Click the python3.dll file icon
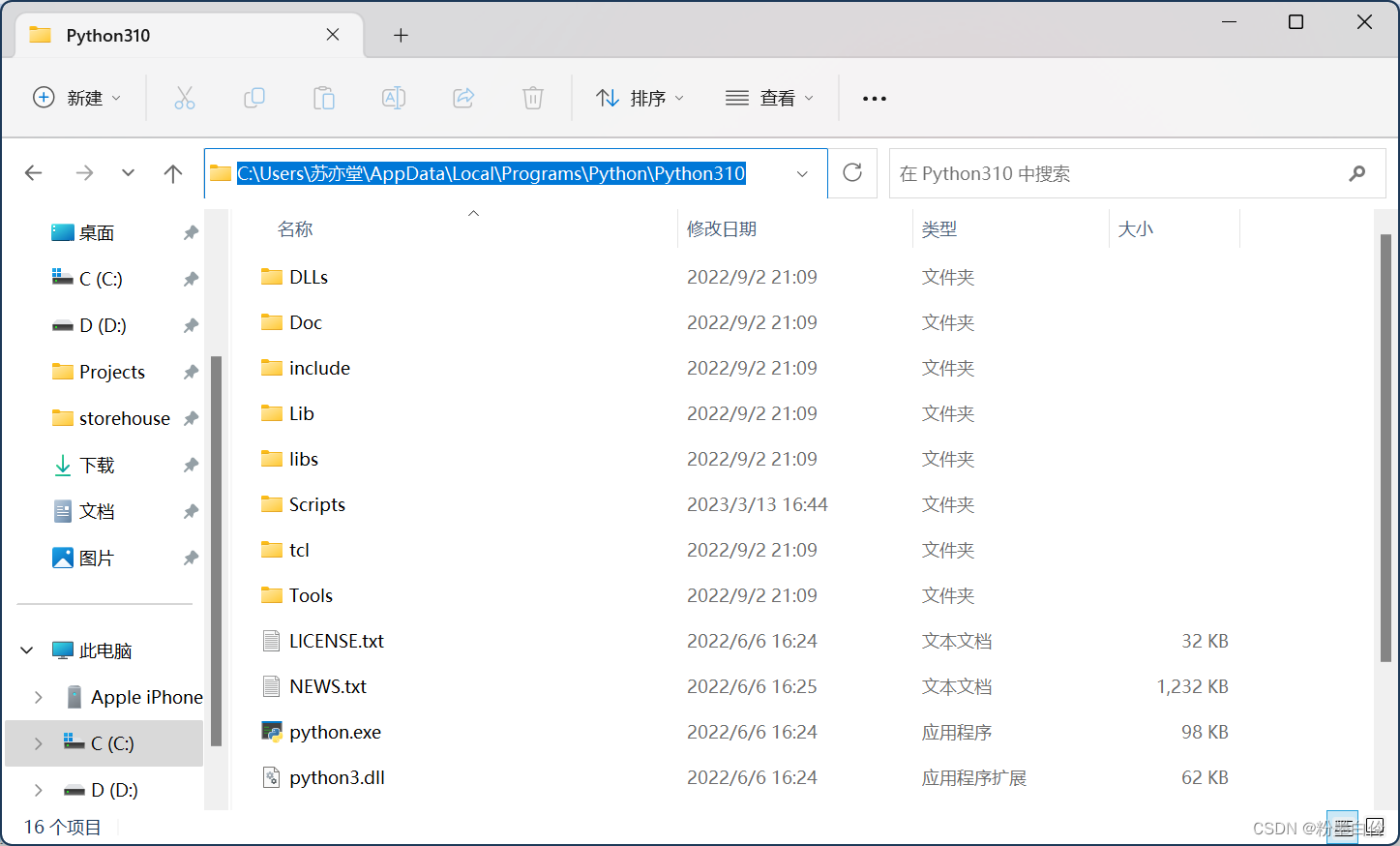The height and width of the screenshot is (846, 1400). pos(272,777)
